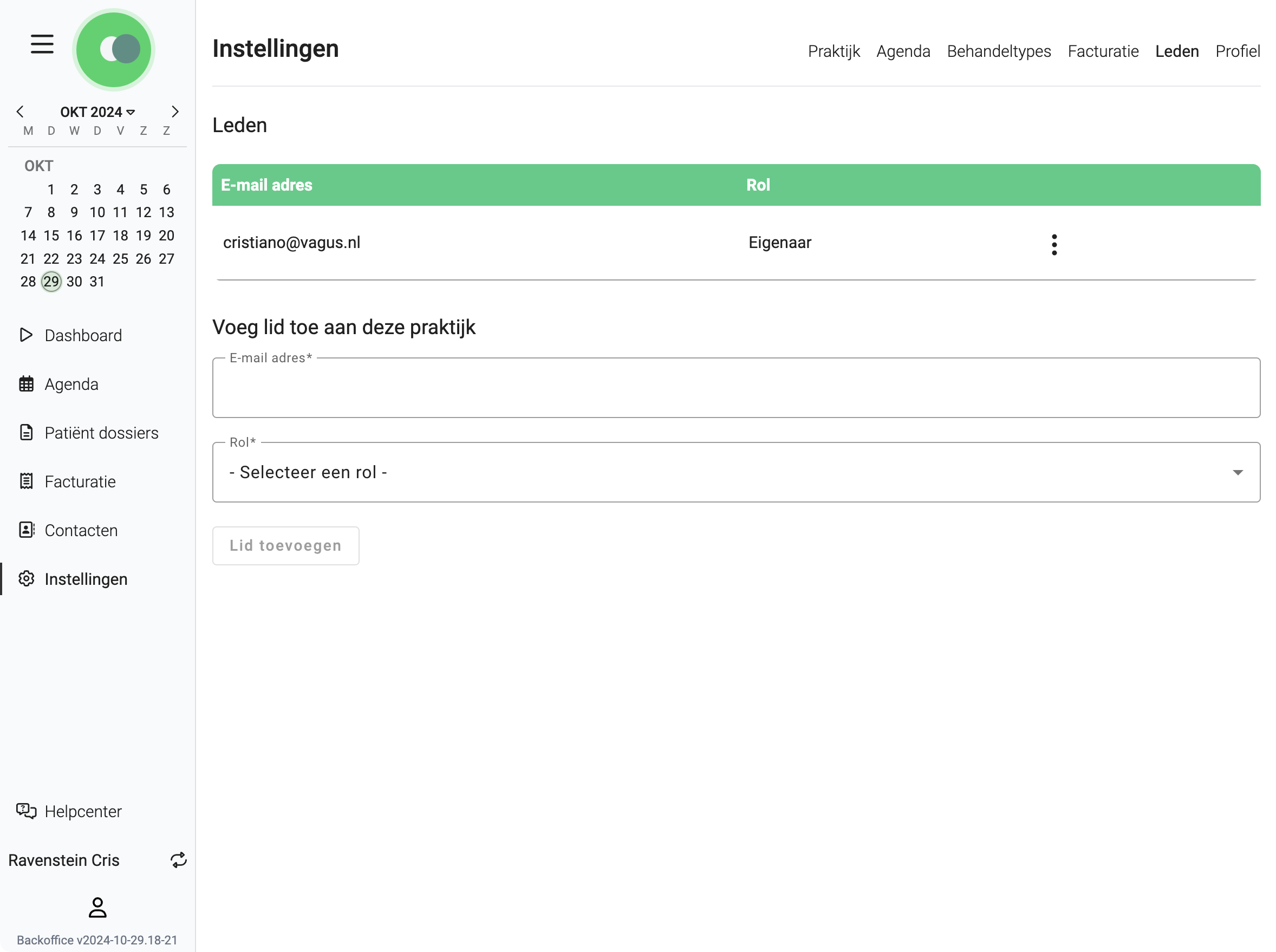This screenshot has width=1276, height=952.
Task: Go to previous month in calendar
Action: (20, 111)
